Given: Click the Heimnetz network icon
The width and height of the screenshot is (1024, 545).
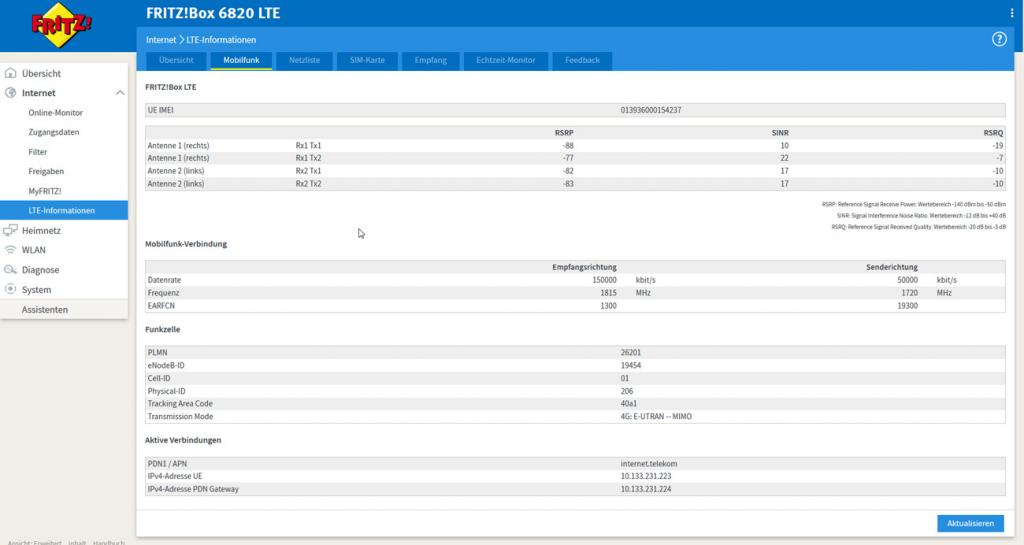Looking at the screenshot, I should pyautogui.click(x=10, y=230).
